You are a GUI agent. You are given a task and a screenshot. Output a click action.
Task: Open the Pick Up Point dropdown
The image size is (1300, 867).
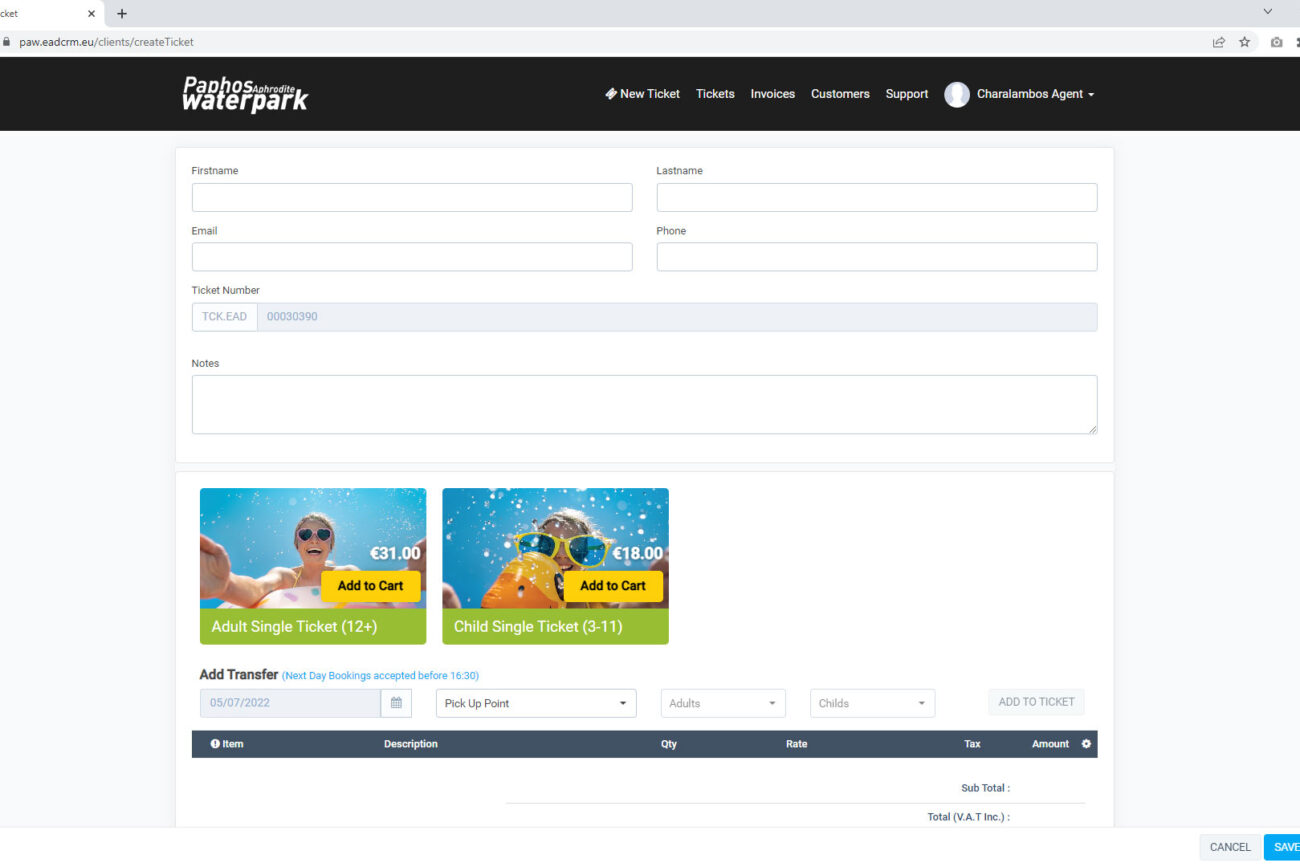coord(536,703)
